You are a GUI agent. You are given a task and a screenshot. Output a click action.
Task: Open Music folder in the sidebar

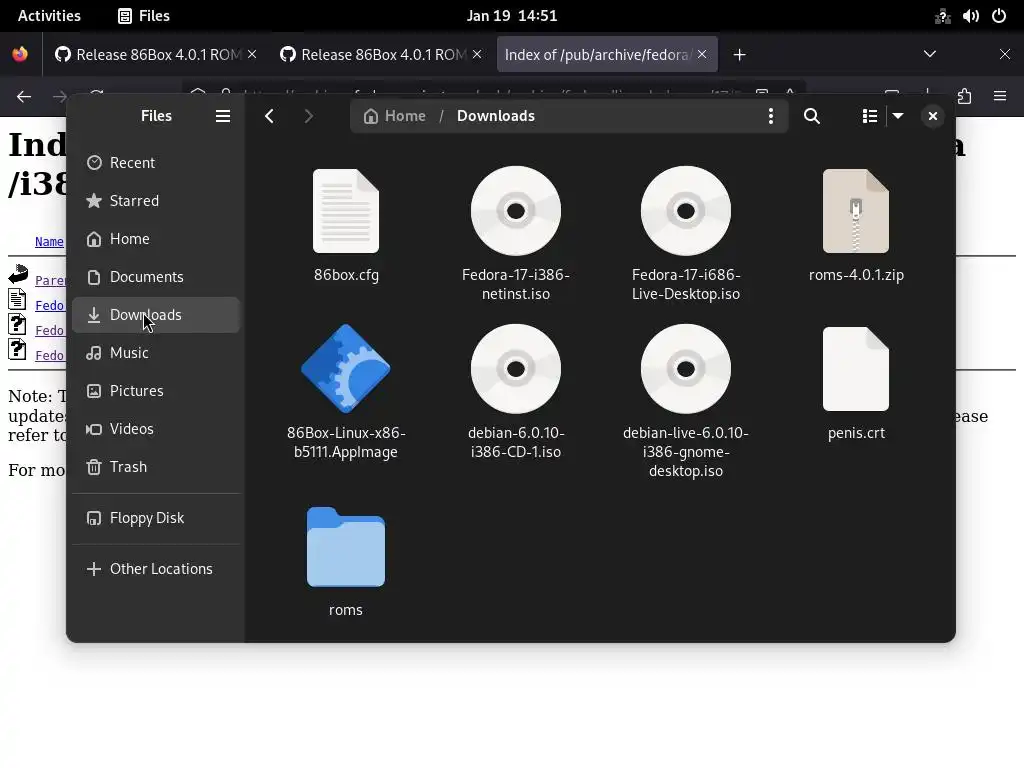point(156,353)
